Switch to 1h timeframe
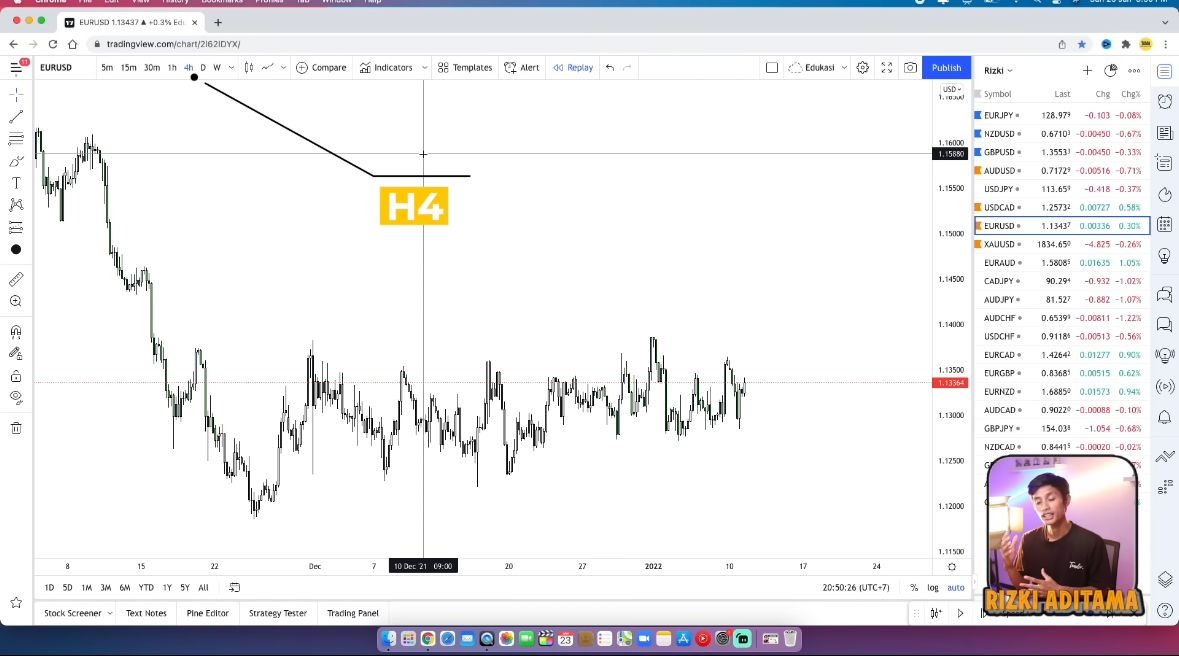The image size is (1179, 656). [172, 68]
